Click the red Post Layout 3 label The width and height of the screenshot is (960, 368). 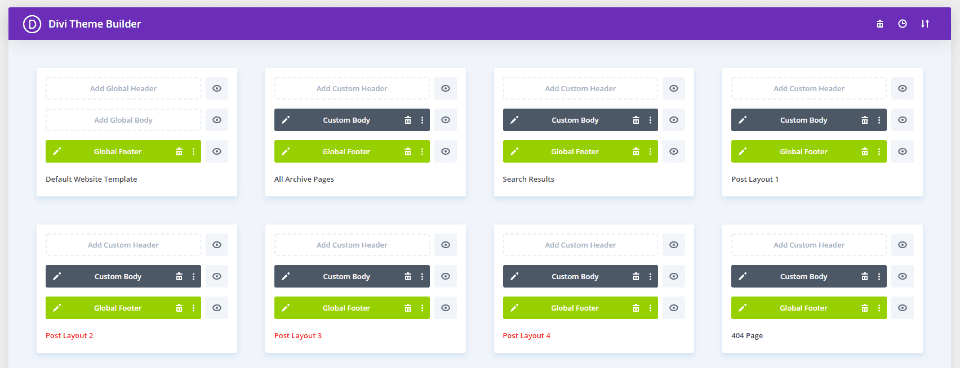point(298,336)
